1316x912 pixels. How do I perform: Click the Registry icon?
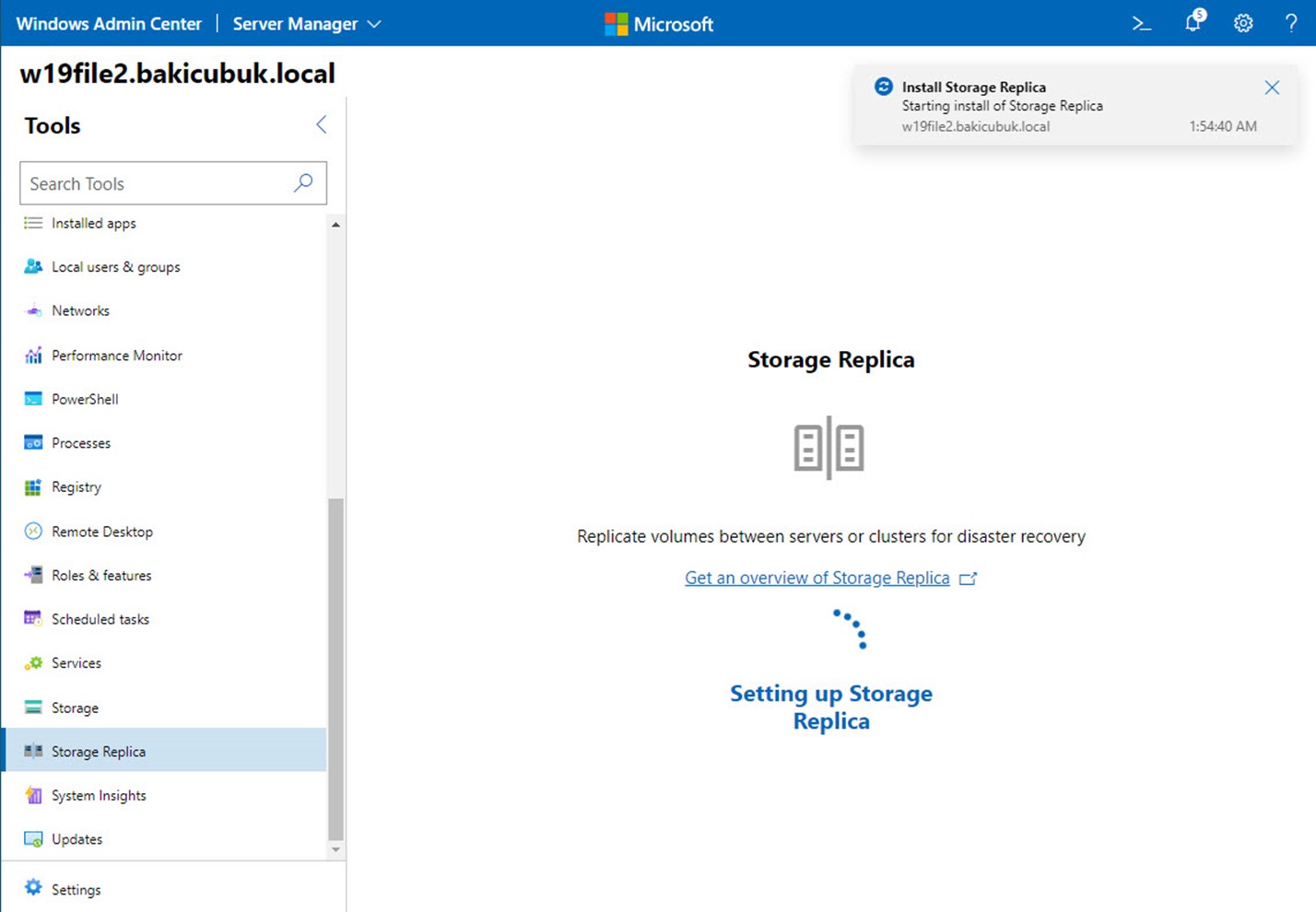(33, 487)
